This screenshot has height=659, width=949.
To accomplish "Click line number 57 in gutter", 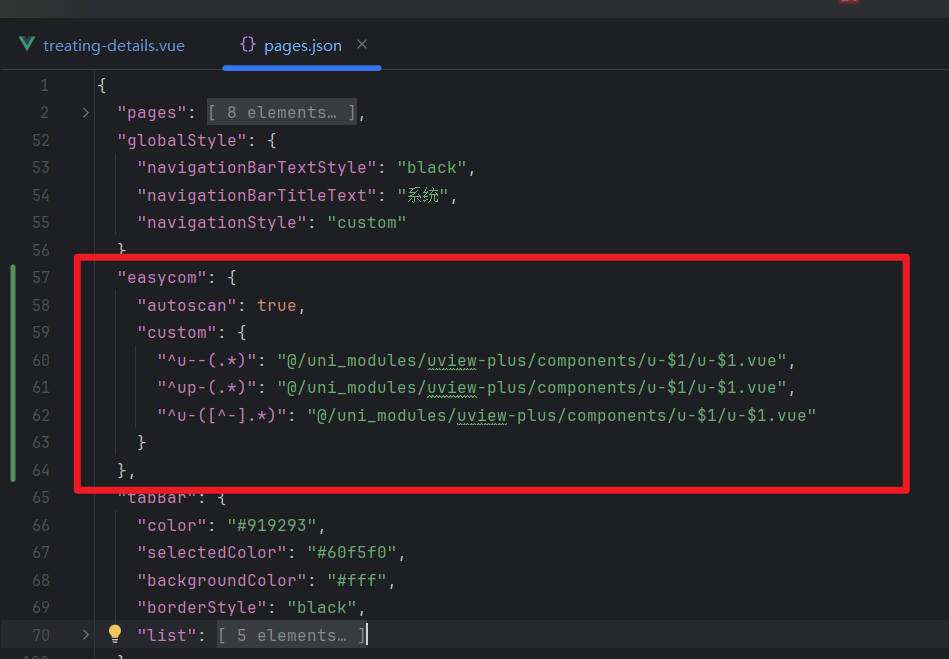I will 41,278.
